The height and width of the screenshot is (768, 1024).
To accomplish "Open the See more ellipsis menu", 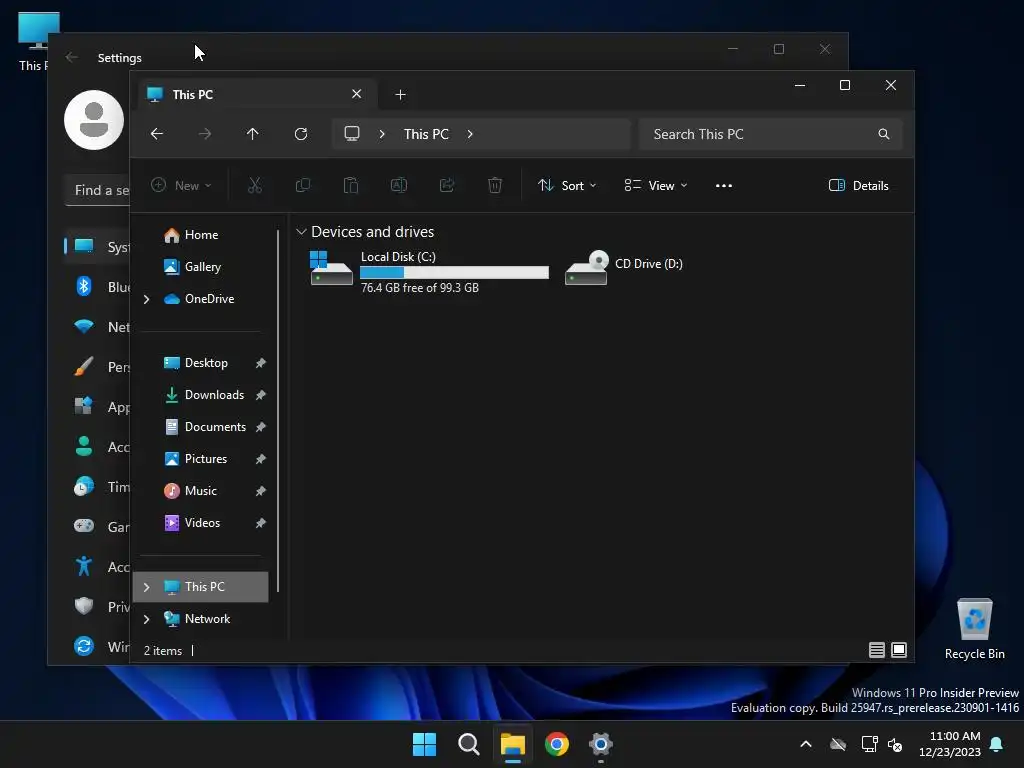I will coord(724,185).
